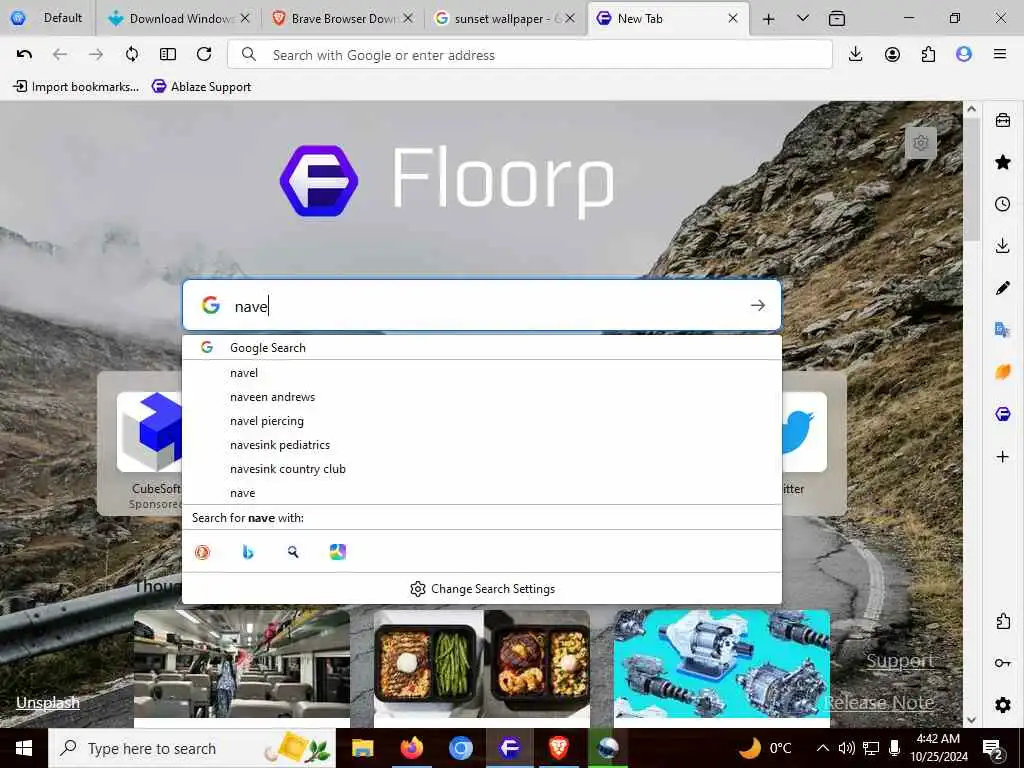Click the blue profile avatar icon

point(964,54)
